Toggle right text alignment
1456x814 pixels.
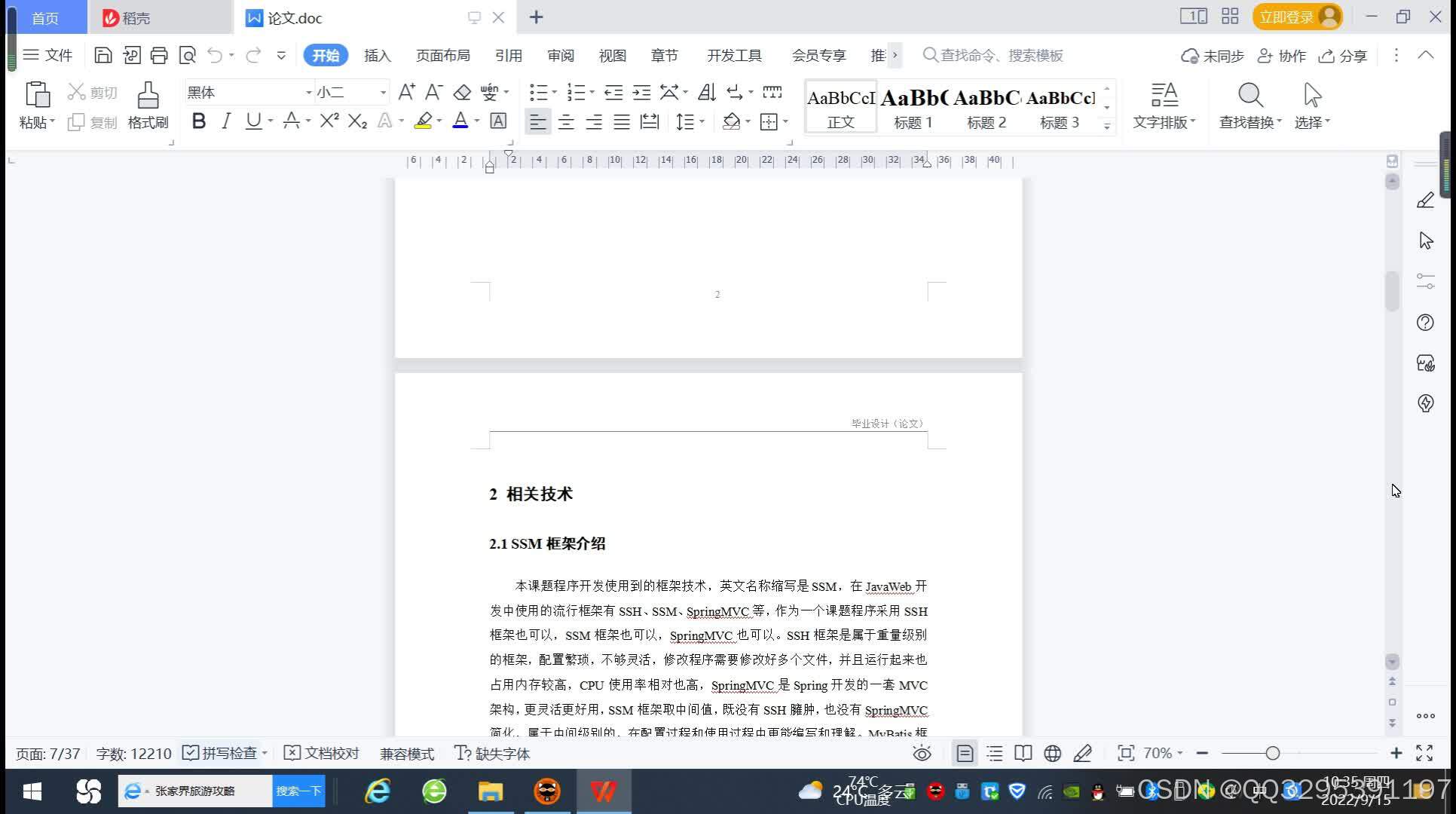(594, 121)
